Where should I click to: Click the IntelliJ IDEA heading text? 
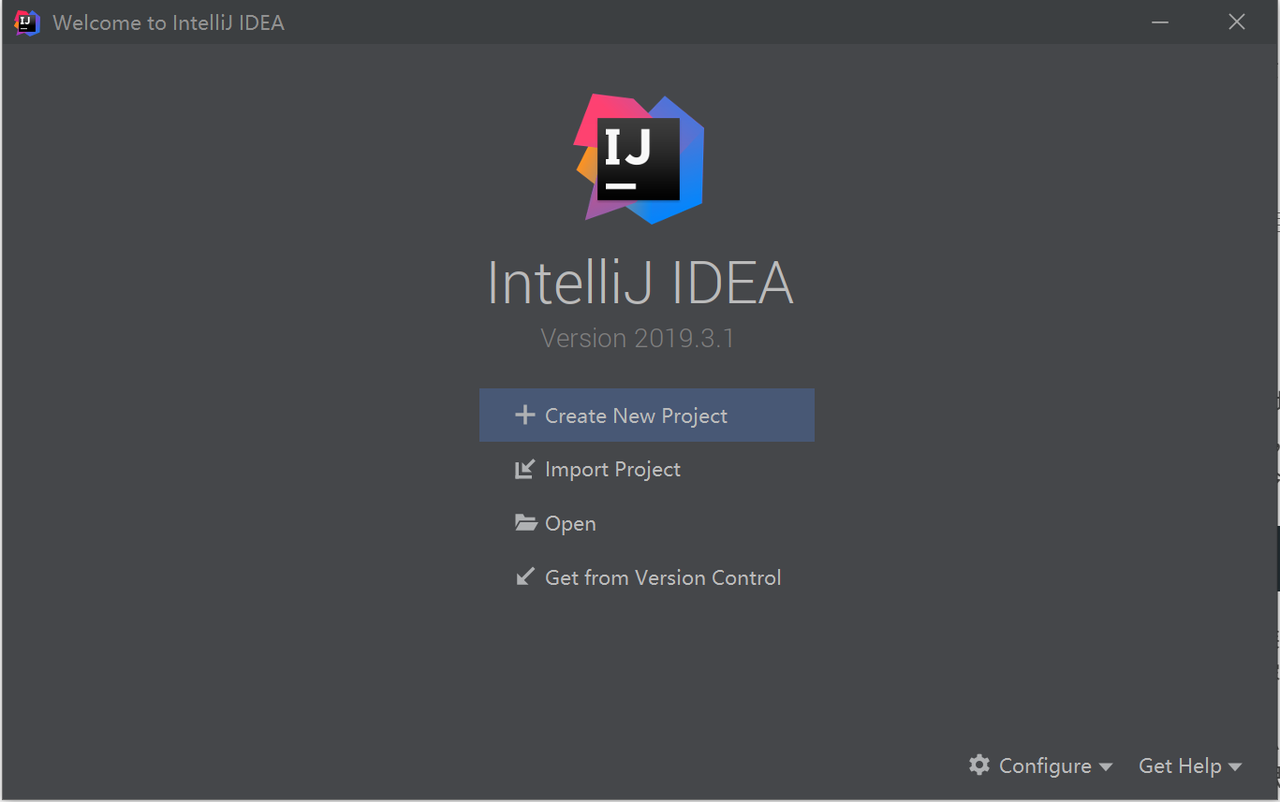tap(640, 283)
